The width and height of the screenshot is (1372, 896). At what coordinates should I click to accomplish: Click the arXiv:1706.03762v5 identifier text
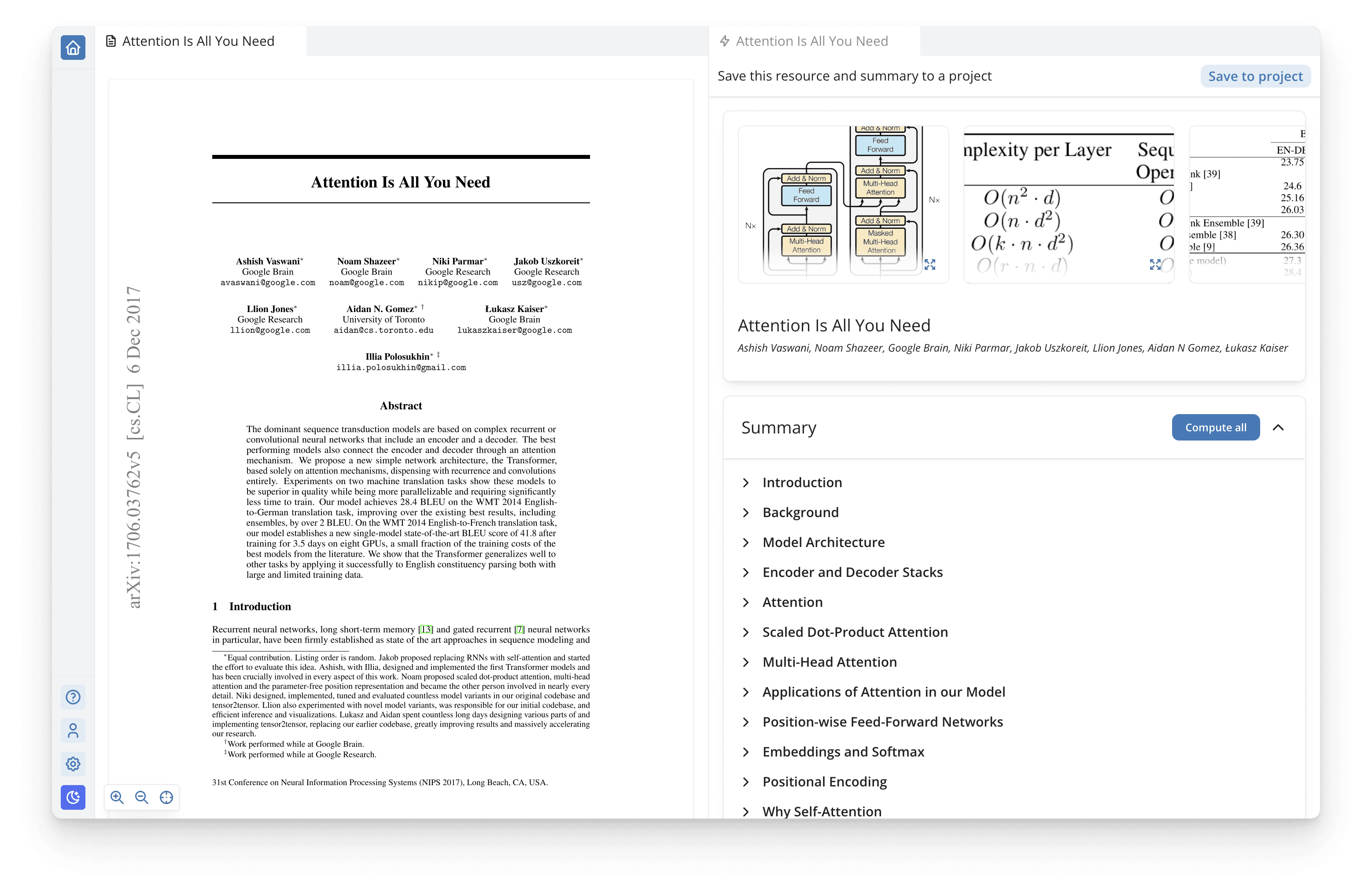[134, 530]
